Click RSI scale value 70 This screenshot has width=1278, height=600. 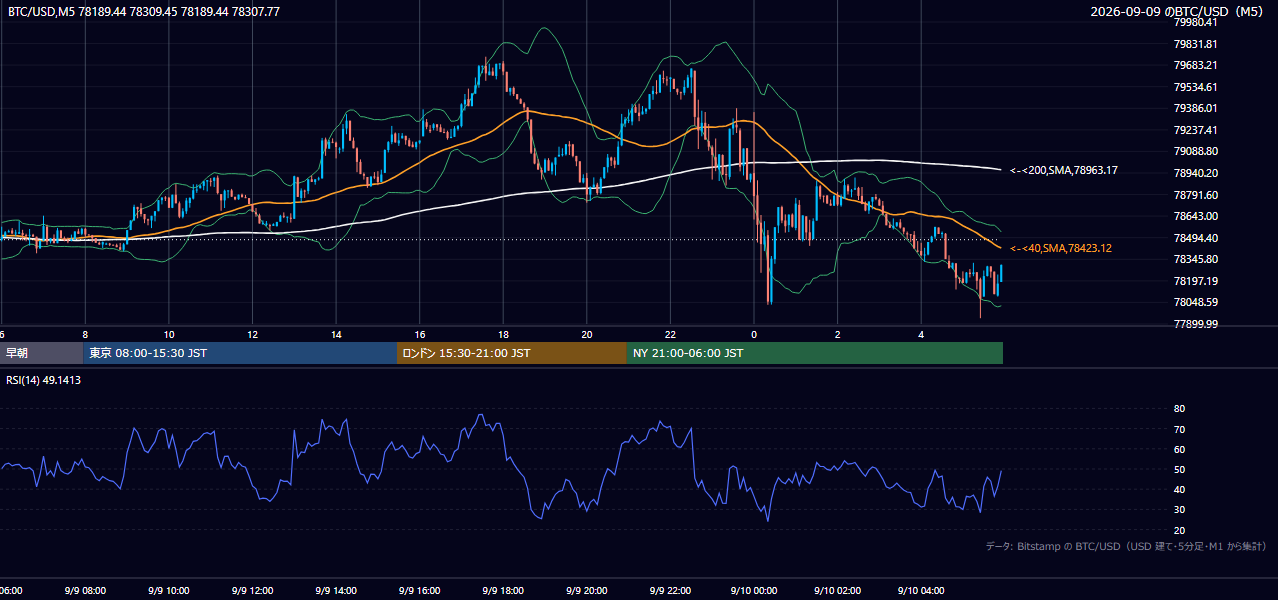click(x=1179, y=429)
